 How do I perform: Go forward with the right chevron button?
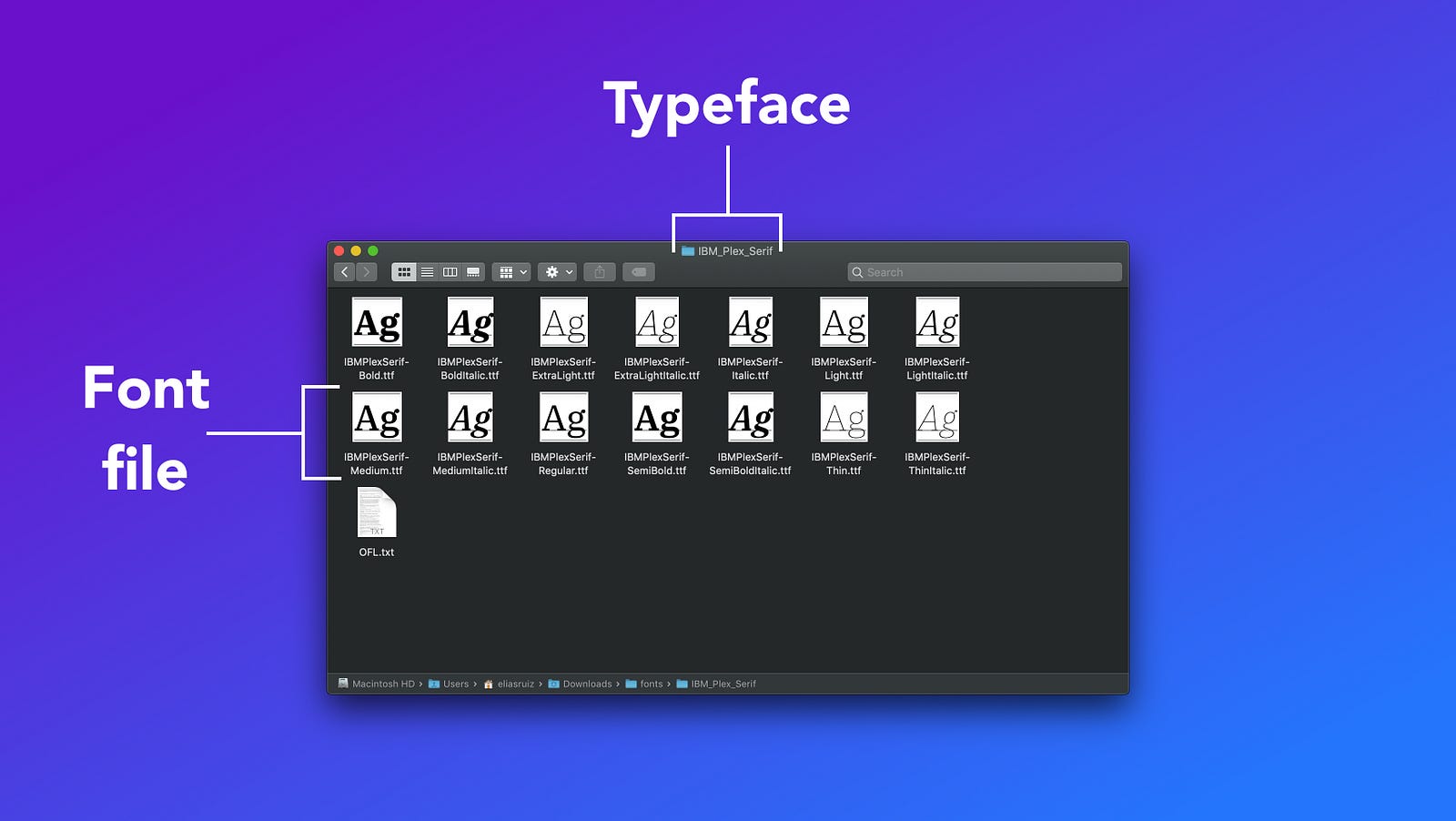367,272
